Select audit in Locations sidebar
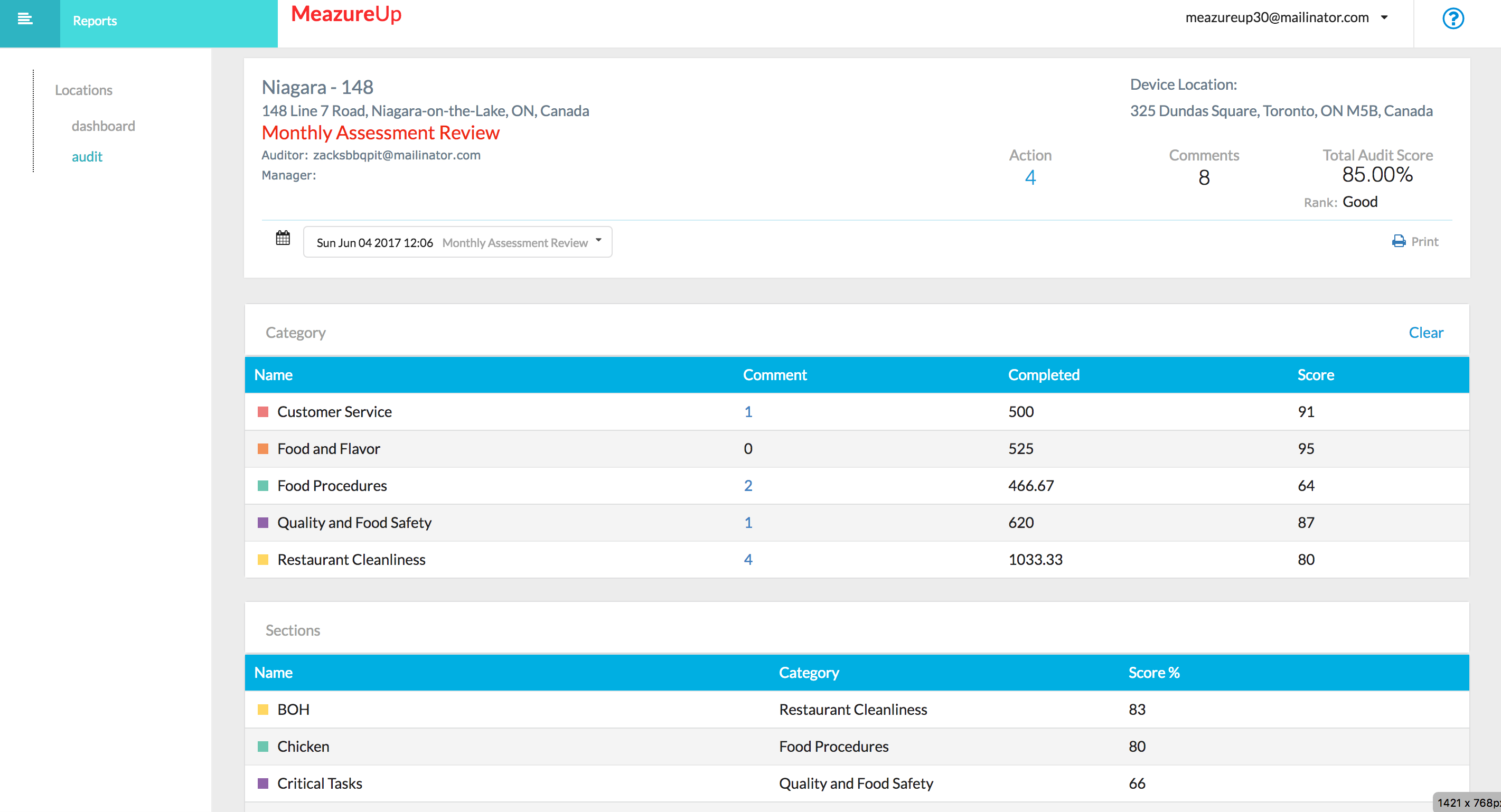The height and width of the screenshot is (812, 1501). click(87, 157)
